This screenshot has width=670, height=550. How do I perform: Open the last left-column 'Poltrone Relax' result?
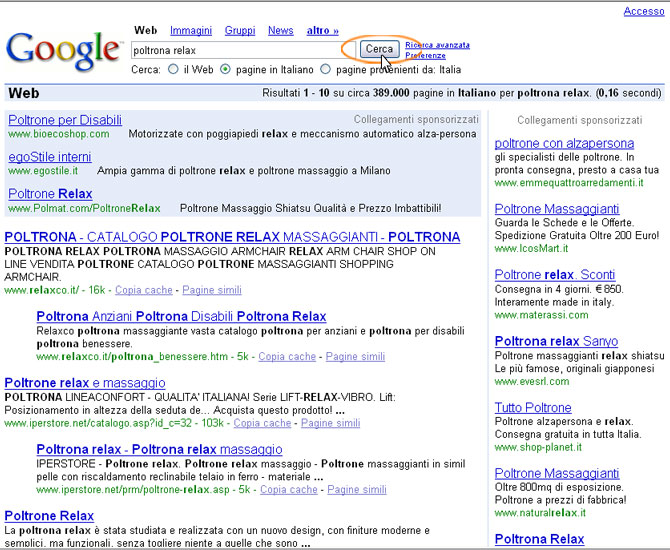coord(49,516)
